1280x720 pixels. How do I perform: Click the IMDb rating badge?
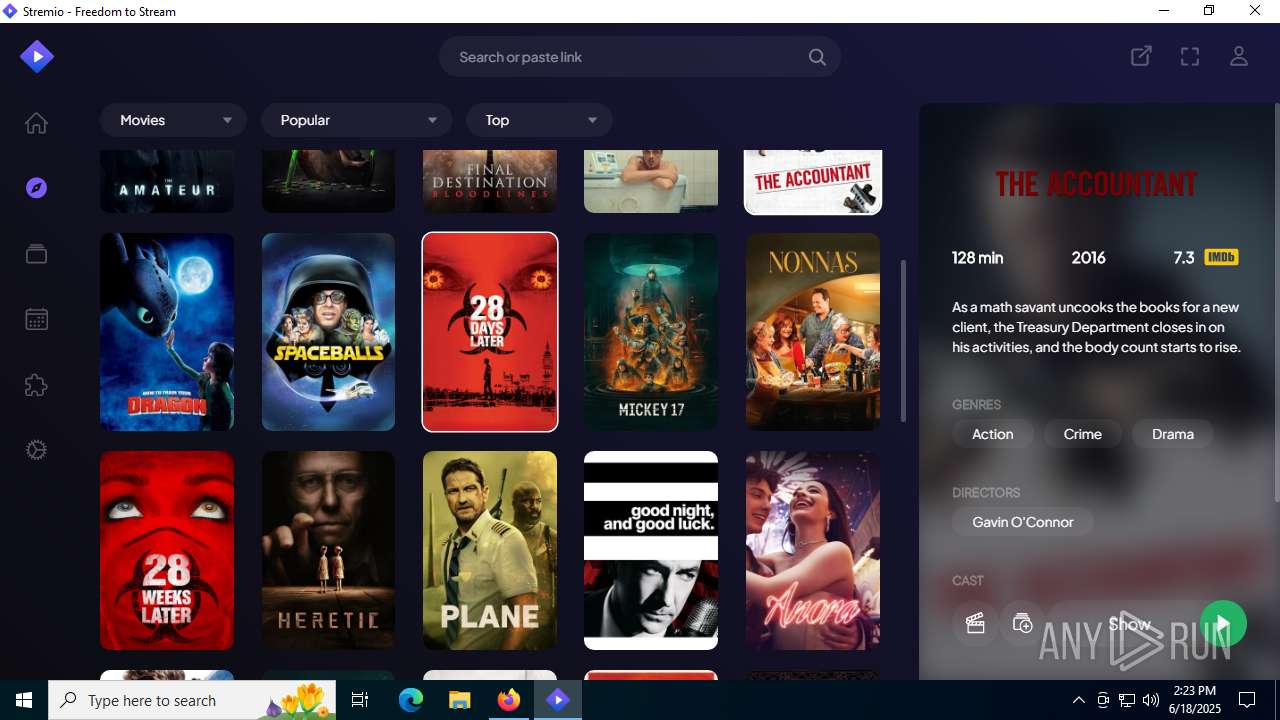tap(1221, 257)
